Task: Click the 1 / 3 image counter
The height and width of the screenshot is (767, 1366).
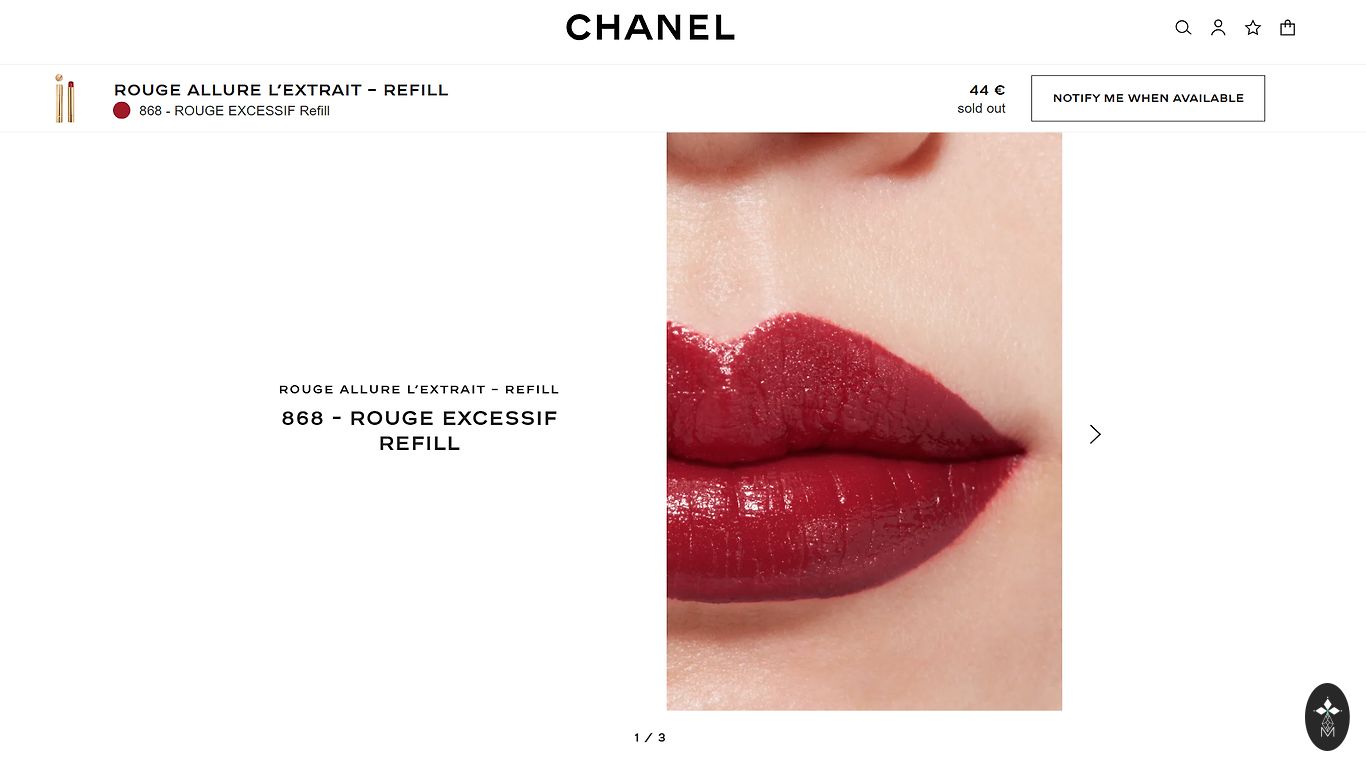Action: click(x=650, y=738)
